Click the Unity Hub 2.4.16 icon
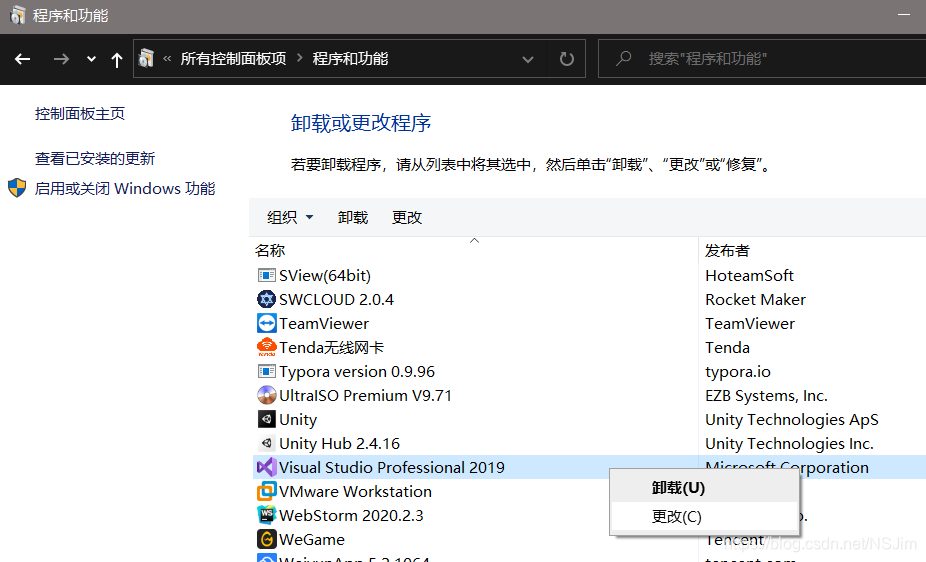 [x=266, y=443]
